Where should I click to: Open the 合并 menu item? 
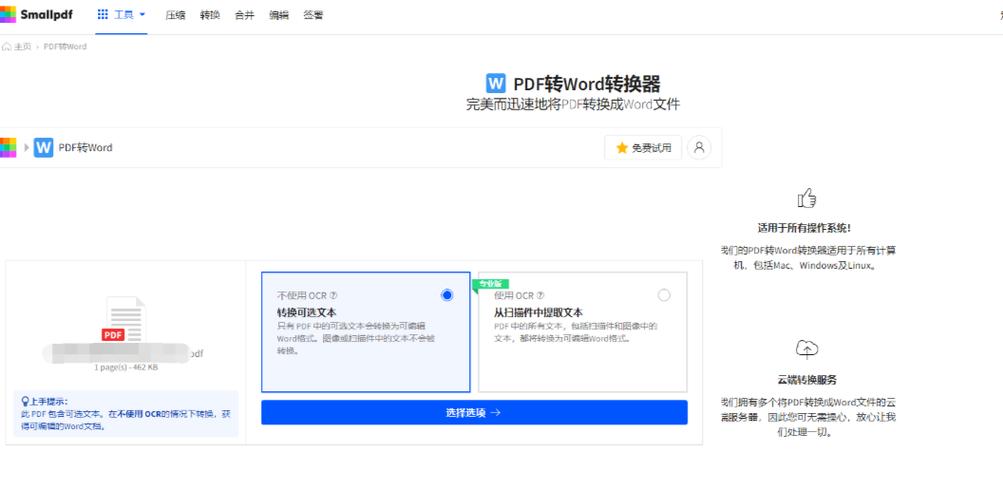(x=244, y=15)
